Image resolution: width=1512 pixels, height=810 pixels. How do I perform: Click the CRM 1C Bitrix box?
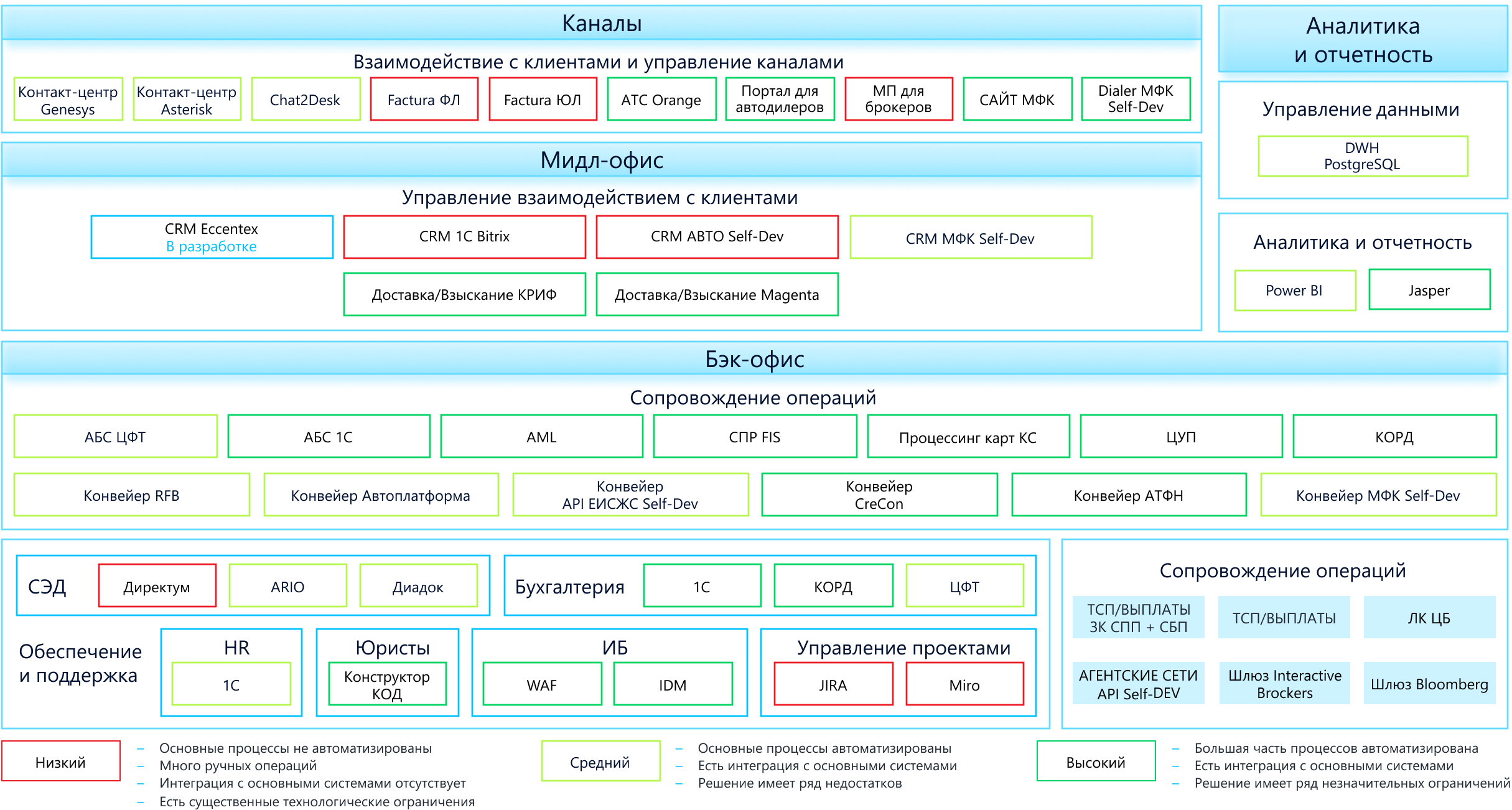pos(465,237)
